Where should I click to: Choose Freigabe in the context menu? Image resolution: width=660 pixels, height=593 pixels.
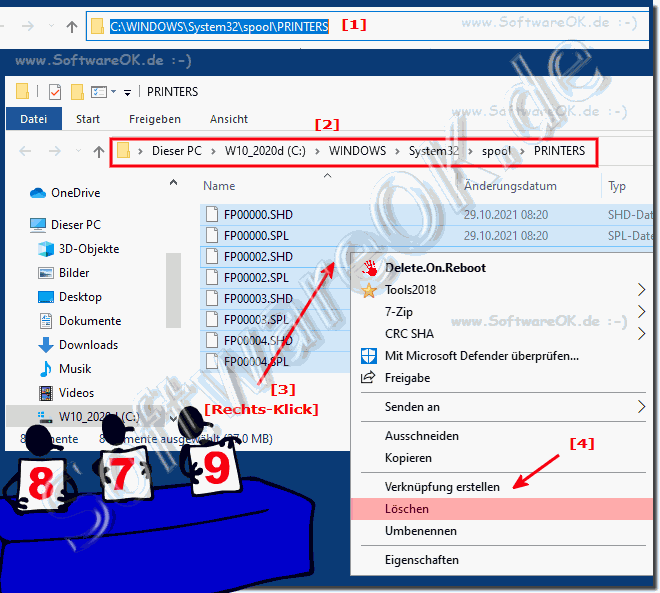502,378
